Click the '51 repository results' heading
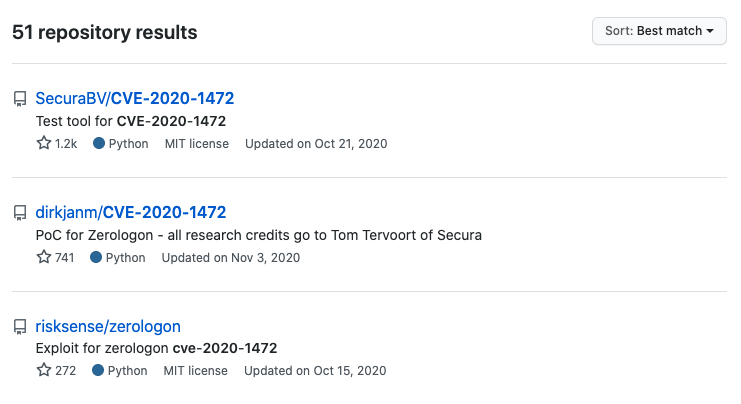 tap(105, 33)
